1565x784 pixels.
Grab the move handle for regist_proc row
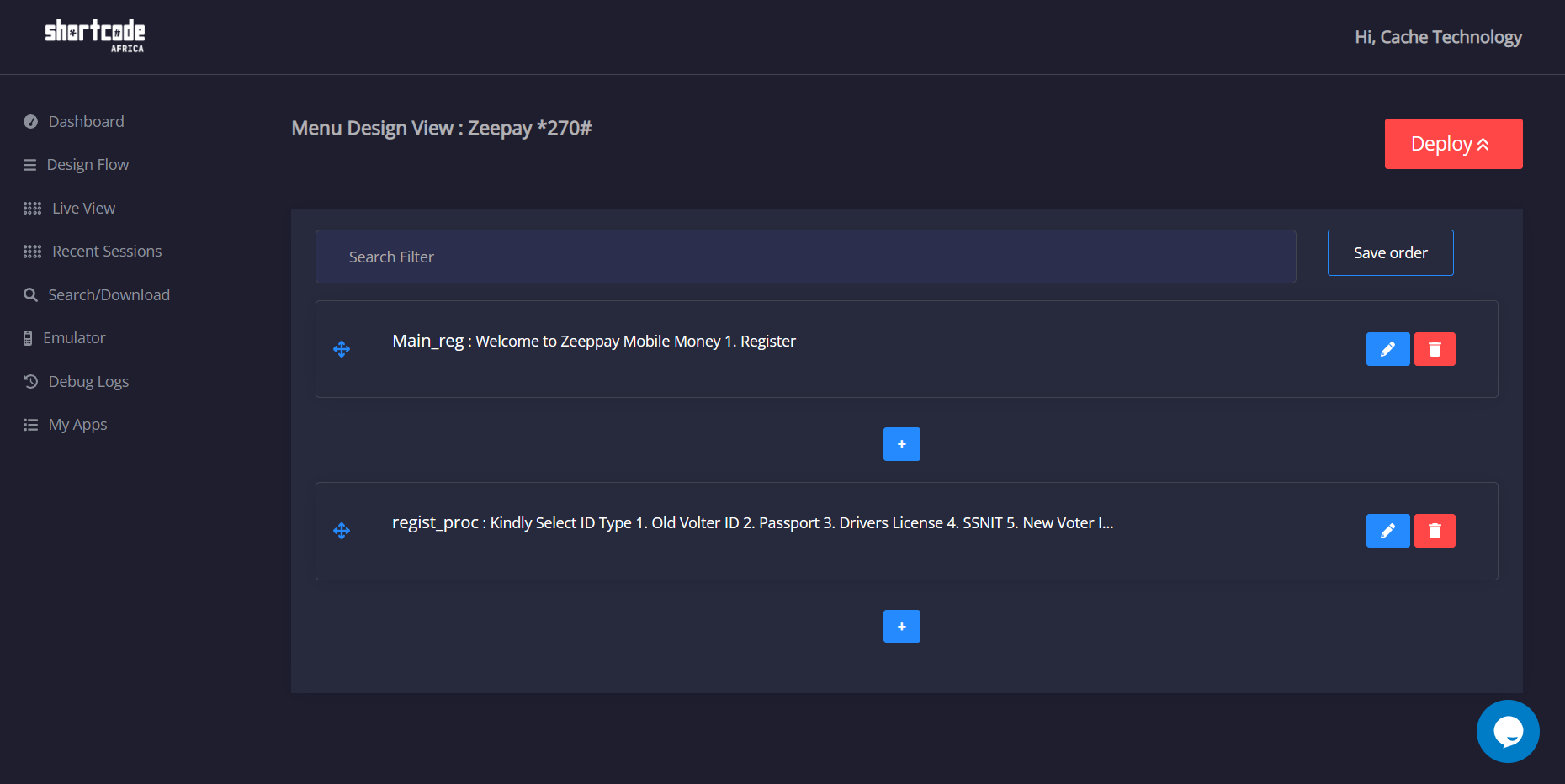342,531
